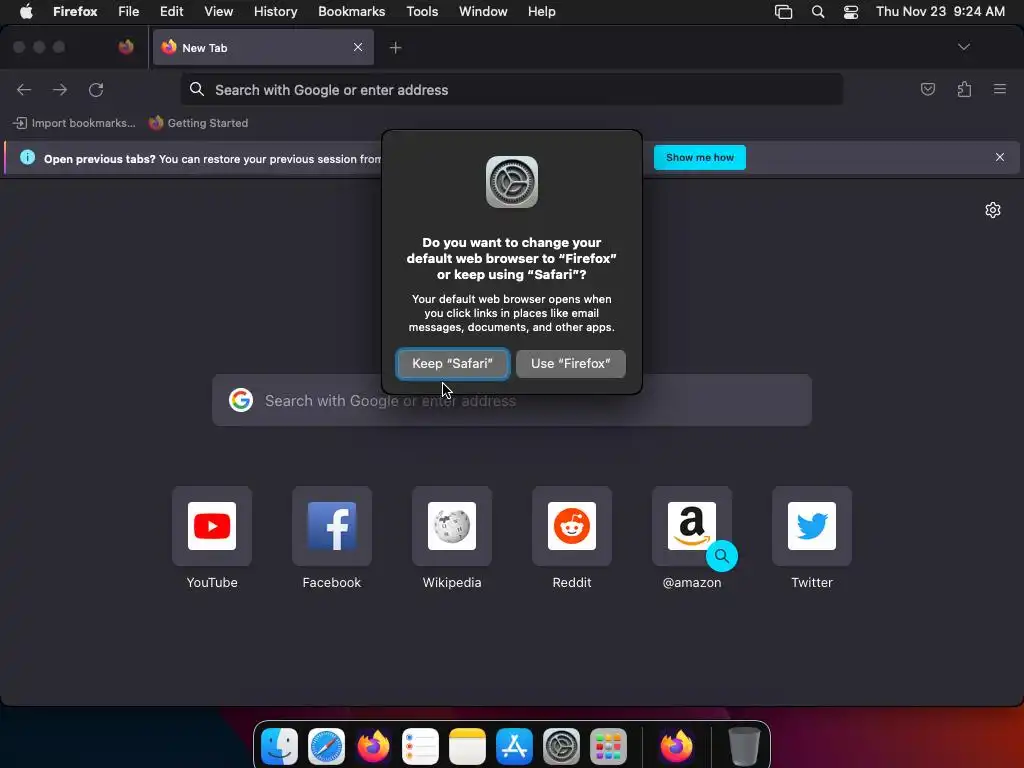Open the View menu
The height and width of the screenshot is (768, 1024).
pos(219,12)
